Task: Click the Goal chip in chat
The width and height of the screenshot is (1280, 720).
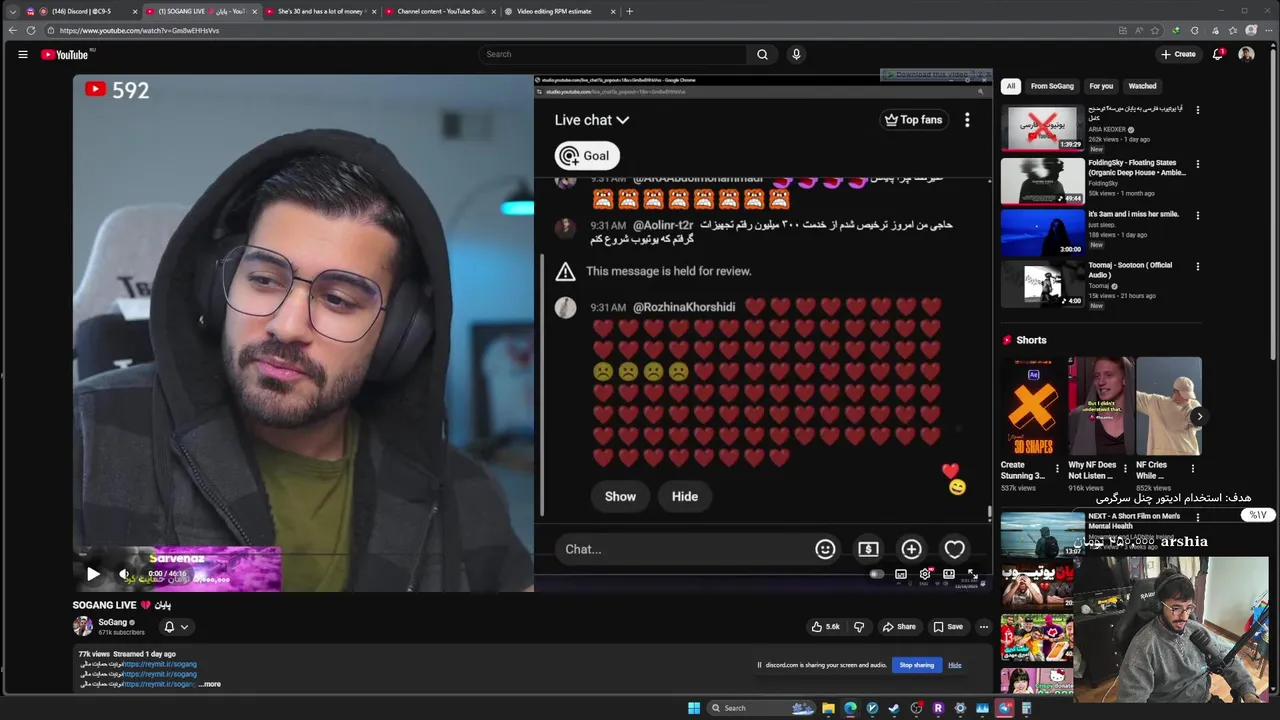Action: (587, 155)
